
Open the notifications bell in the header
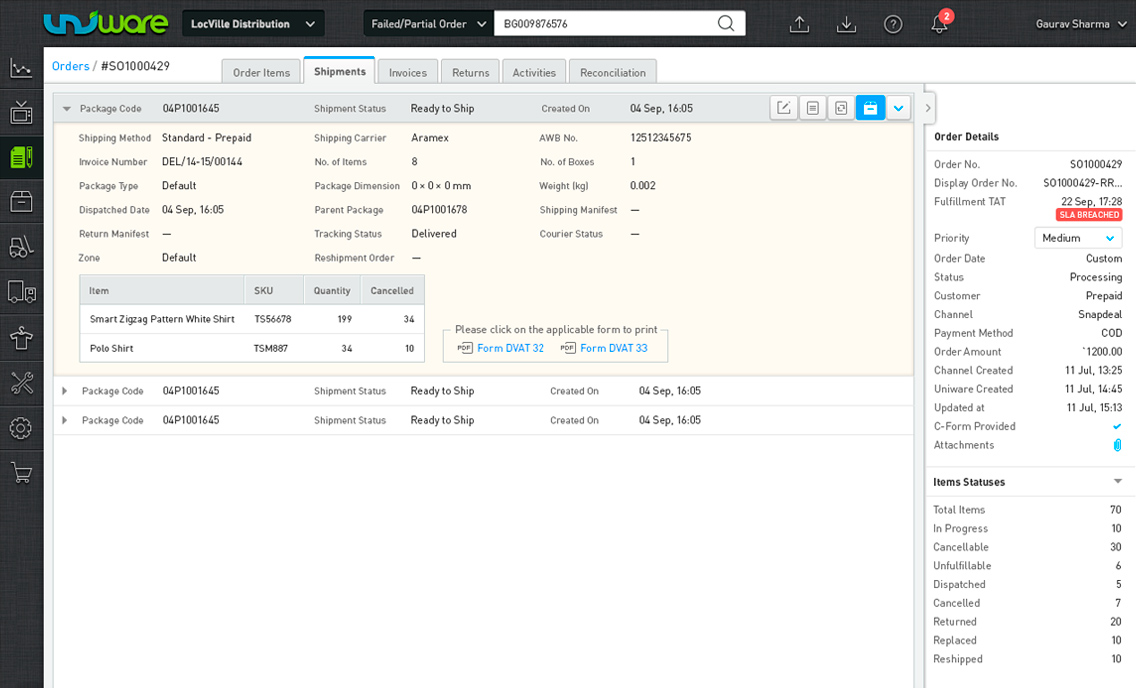coord(939,24)
